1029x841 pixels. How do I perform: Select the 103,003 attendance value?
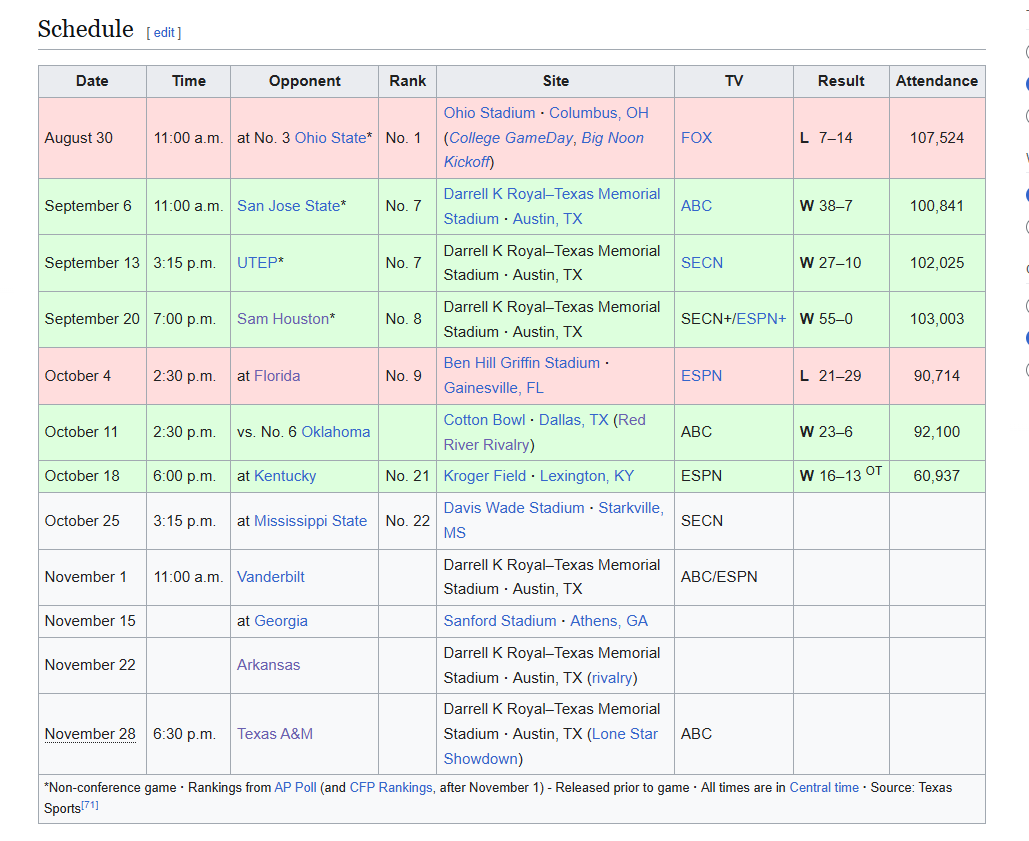937,319
